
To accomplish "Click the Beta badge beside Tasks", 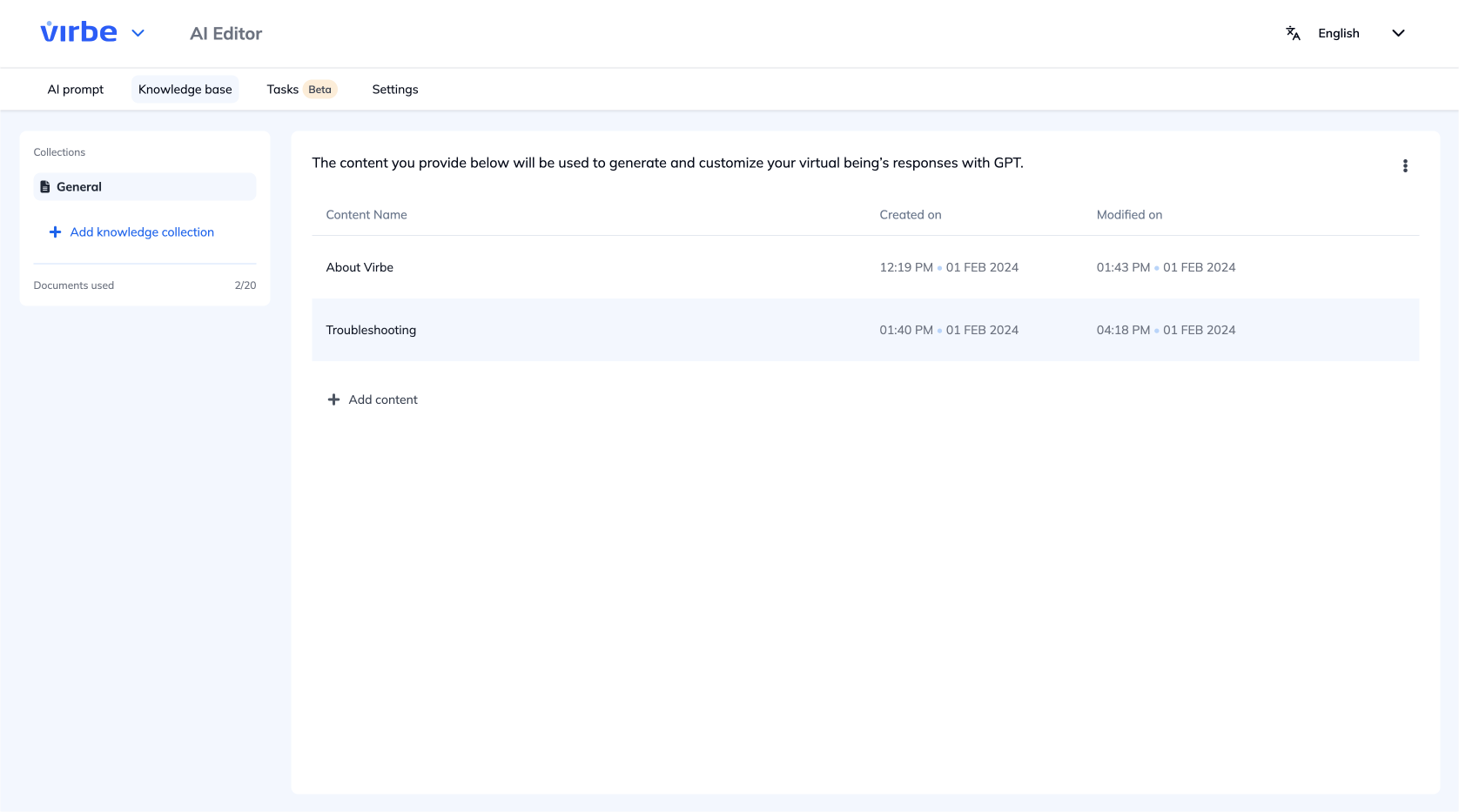I will [x=319, y=90].
